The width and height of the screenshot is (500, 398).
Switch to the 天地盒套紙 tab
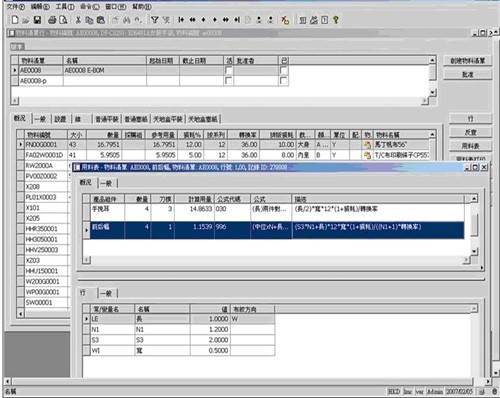click(x=203, y=119)
